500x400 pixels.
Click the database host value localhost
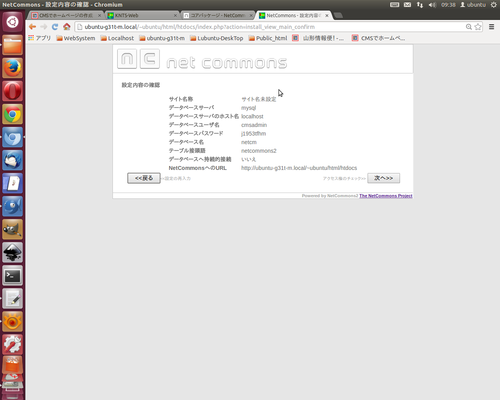pyautogui.click(x=252, y=116)
